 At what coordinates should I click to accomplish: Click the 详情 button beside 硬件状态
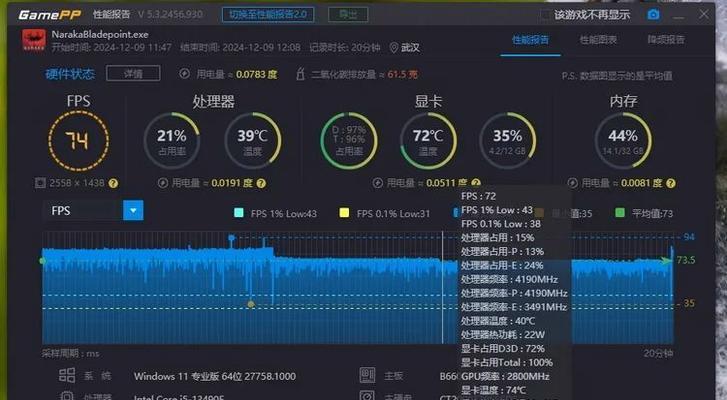[x=133, y=73]
